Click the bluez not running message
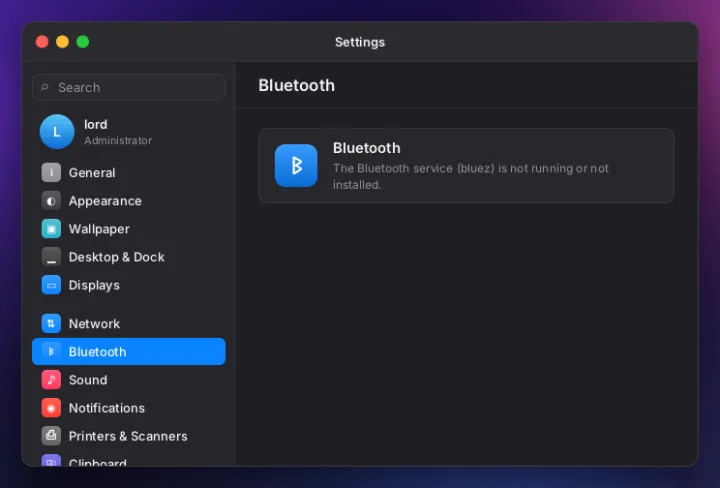The height and width of the screenshot is (488, 720). point(471,176)
